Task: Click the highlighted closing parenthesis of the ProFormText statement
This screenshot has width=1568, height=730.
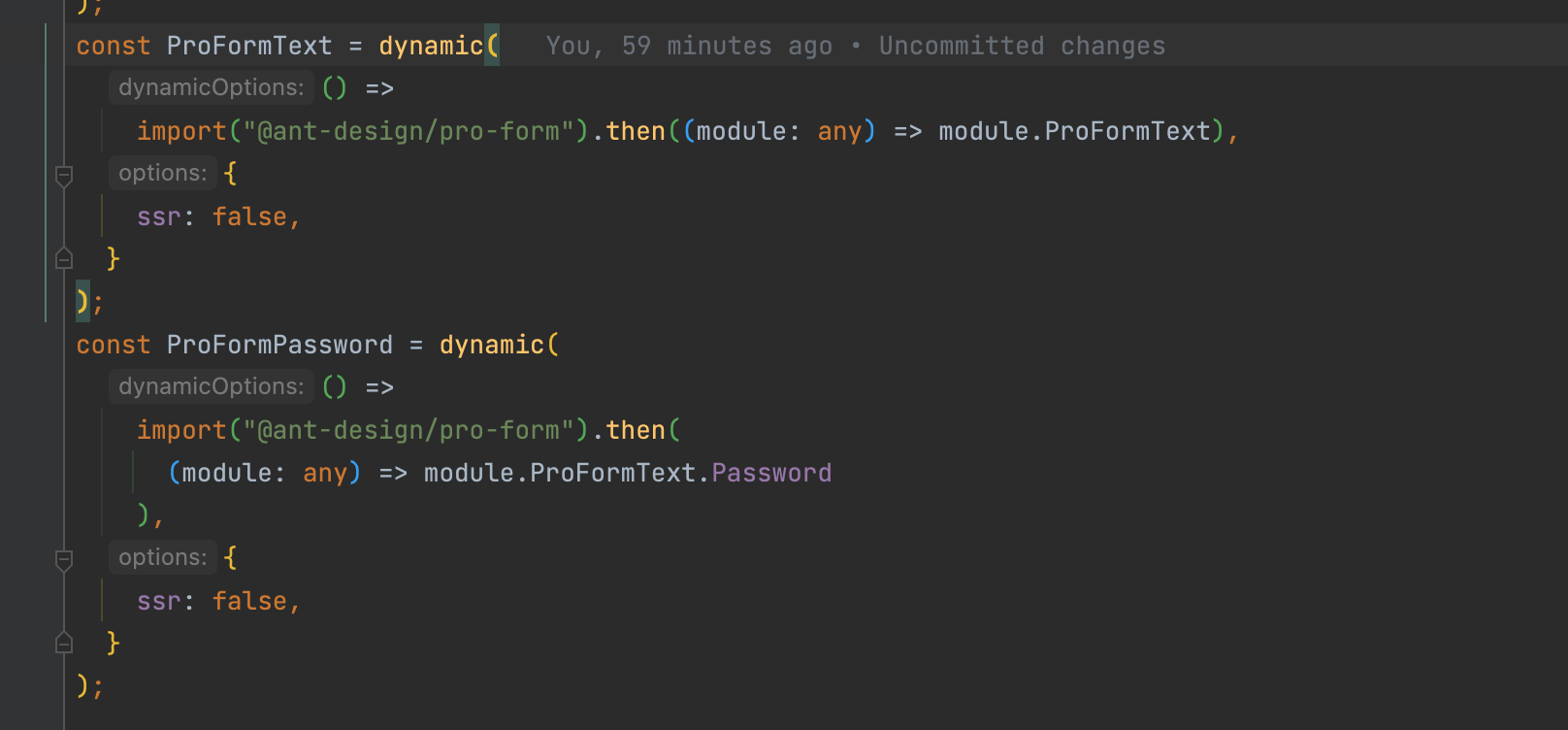Action: pos(82,301)
